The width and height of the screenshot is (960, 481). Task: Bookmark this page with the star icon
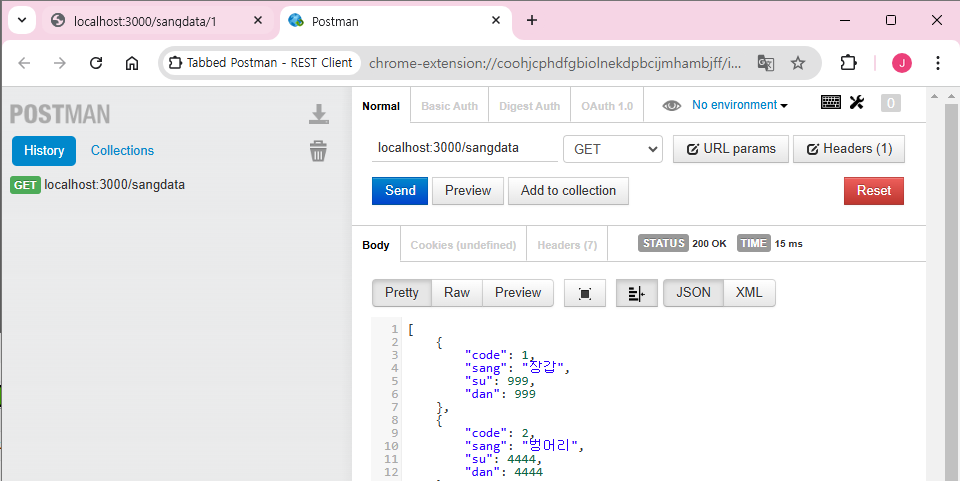pyautogui.click(x=798, y=62)
